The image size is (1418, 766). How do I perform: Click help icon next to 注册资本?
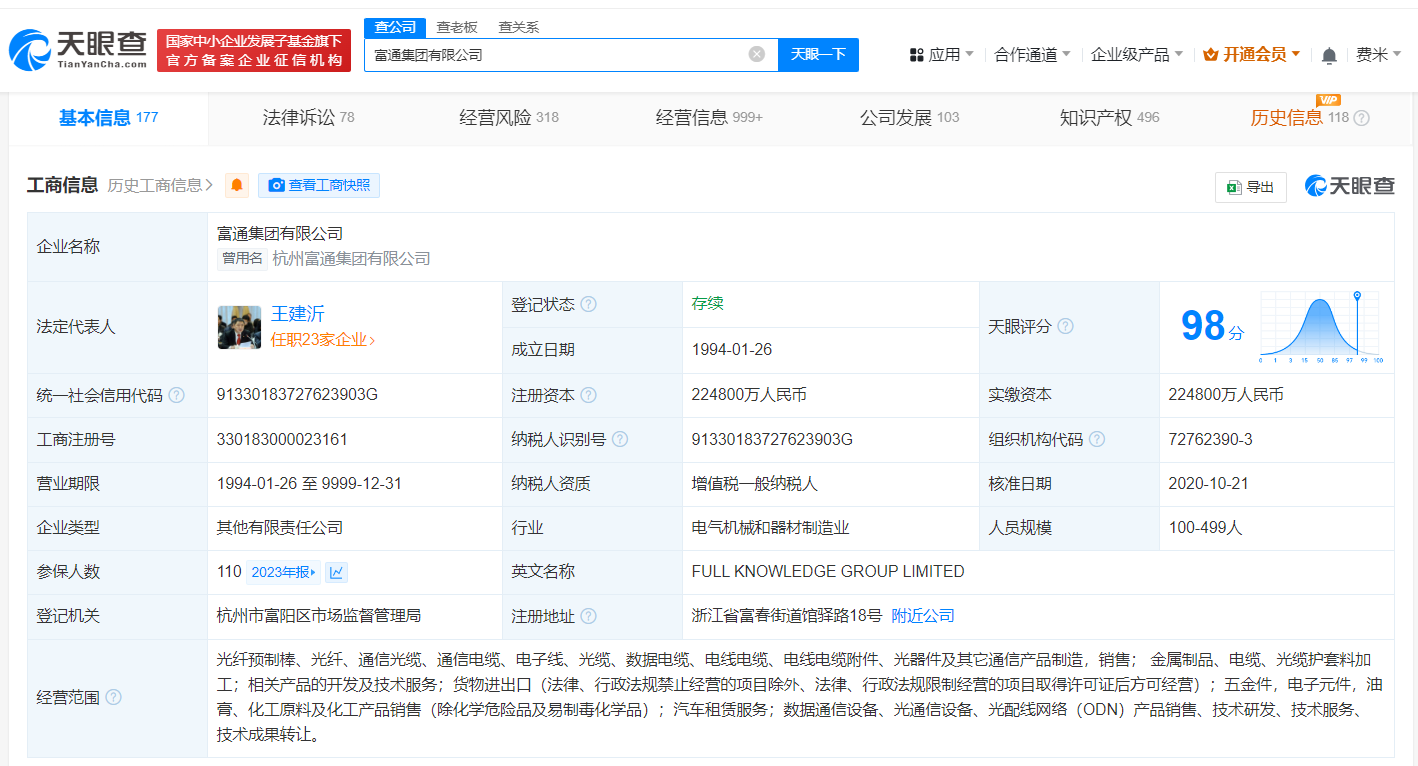coord(590,394)
